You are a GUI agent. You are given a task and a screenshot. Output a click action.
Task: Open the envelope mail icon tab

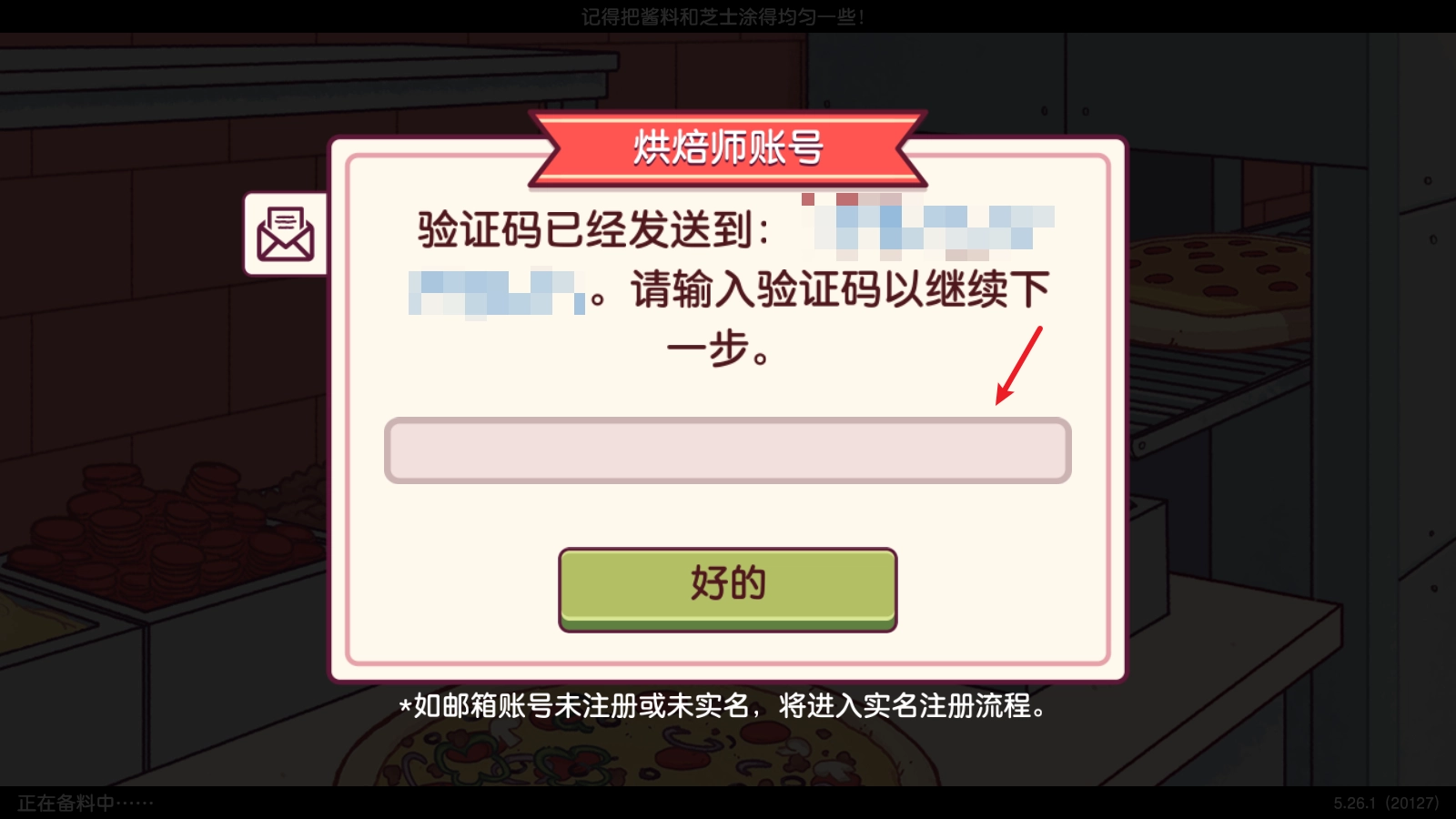[x=286, y=234]
